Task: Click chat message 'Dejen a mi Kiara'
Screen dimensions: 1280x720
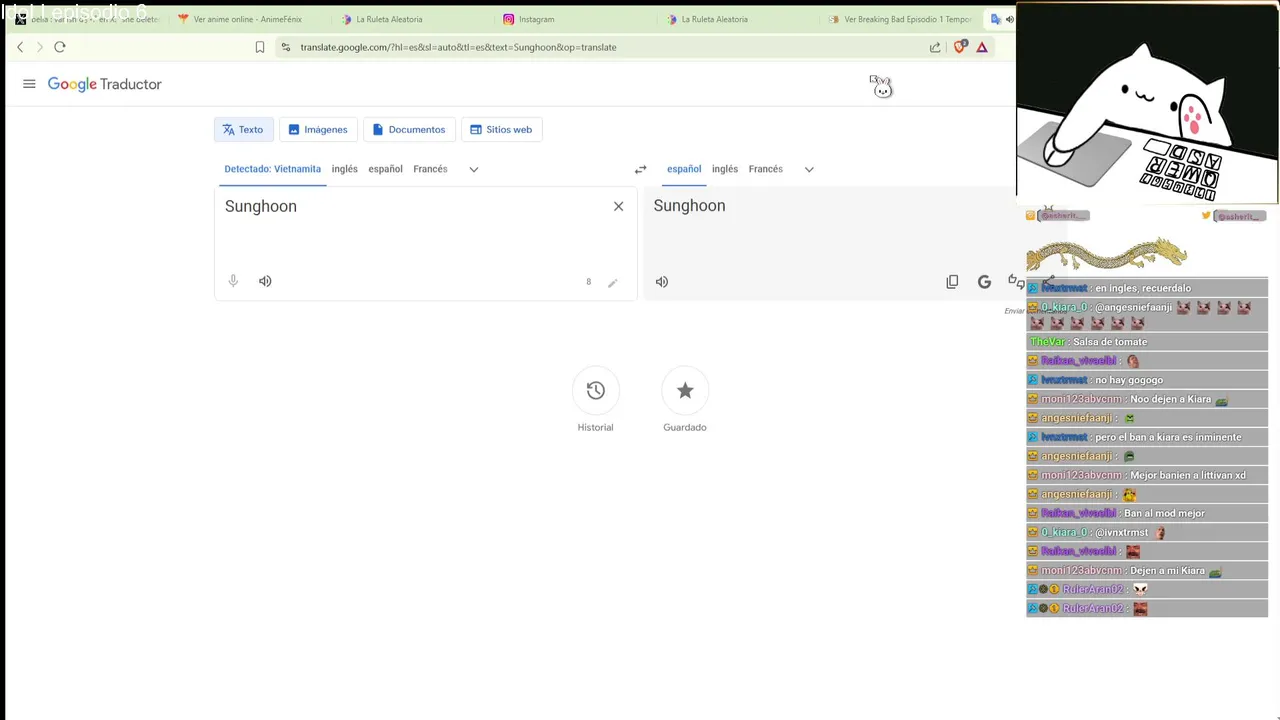Action: pos(1167,571)
